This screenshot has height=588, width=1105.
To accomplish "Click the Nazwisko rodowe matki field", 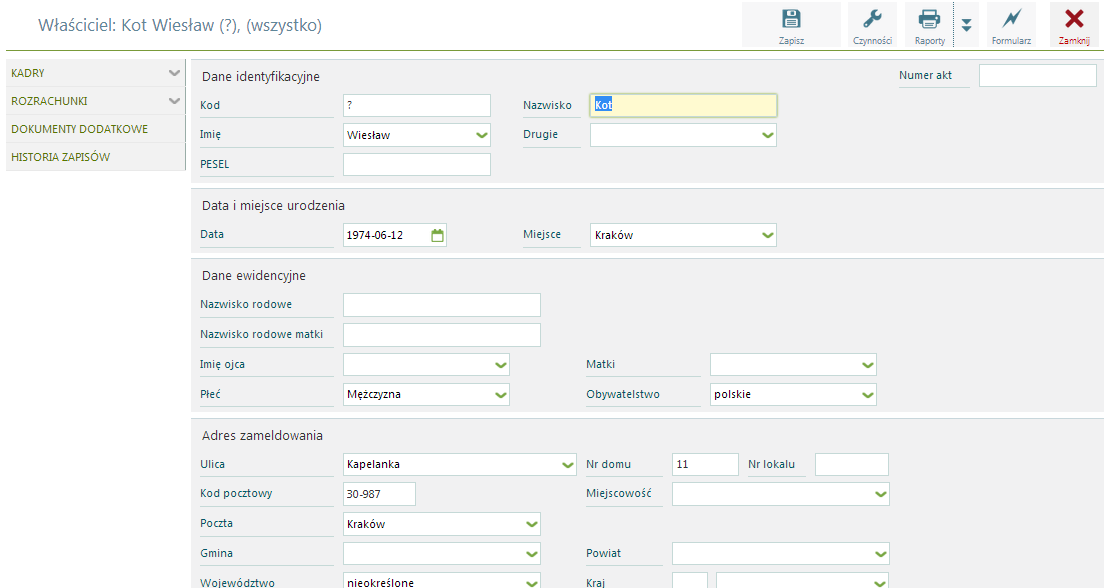I will [x=441, y=335].
